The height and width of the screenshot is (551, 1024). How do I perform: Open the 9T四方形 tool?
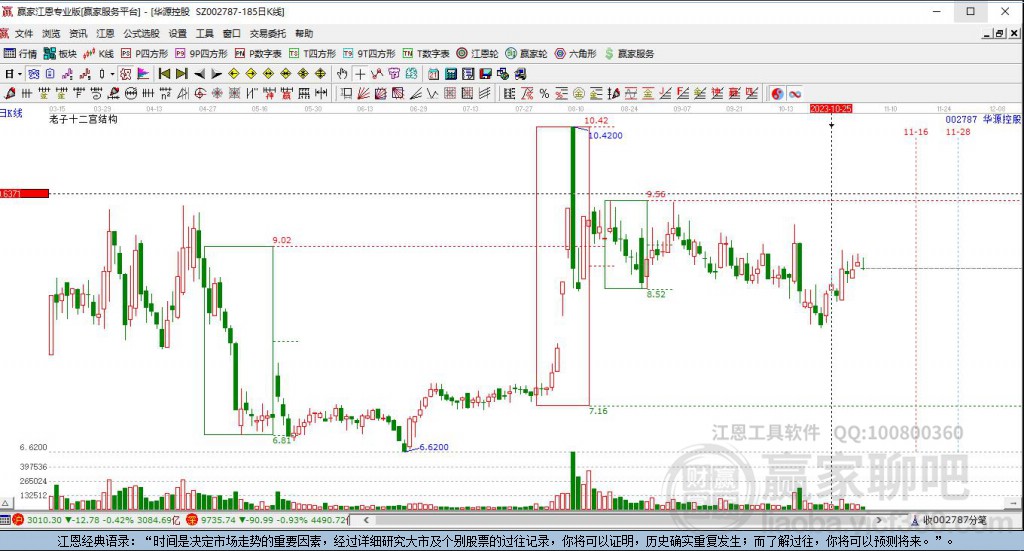369,54
